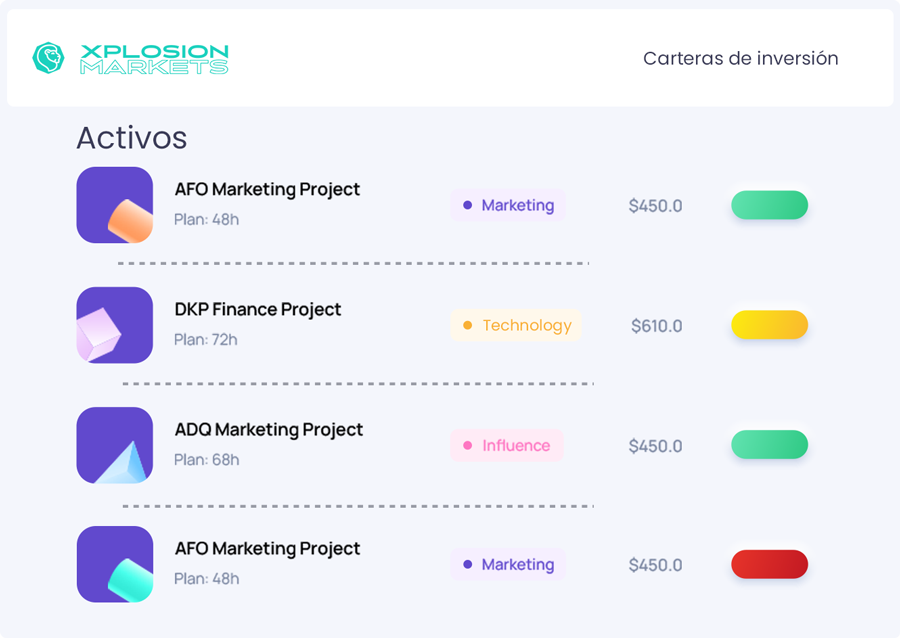This screenshot has height=638, width=900.
Task: Click the Xplosion Markets wordmark
Action: (154, 59)
